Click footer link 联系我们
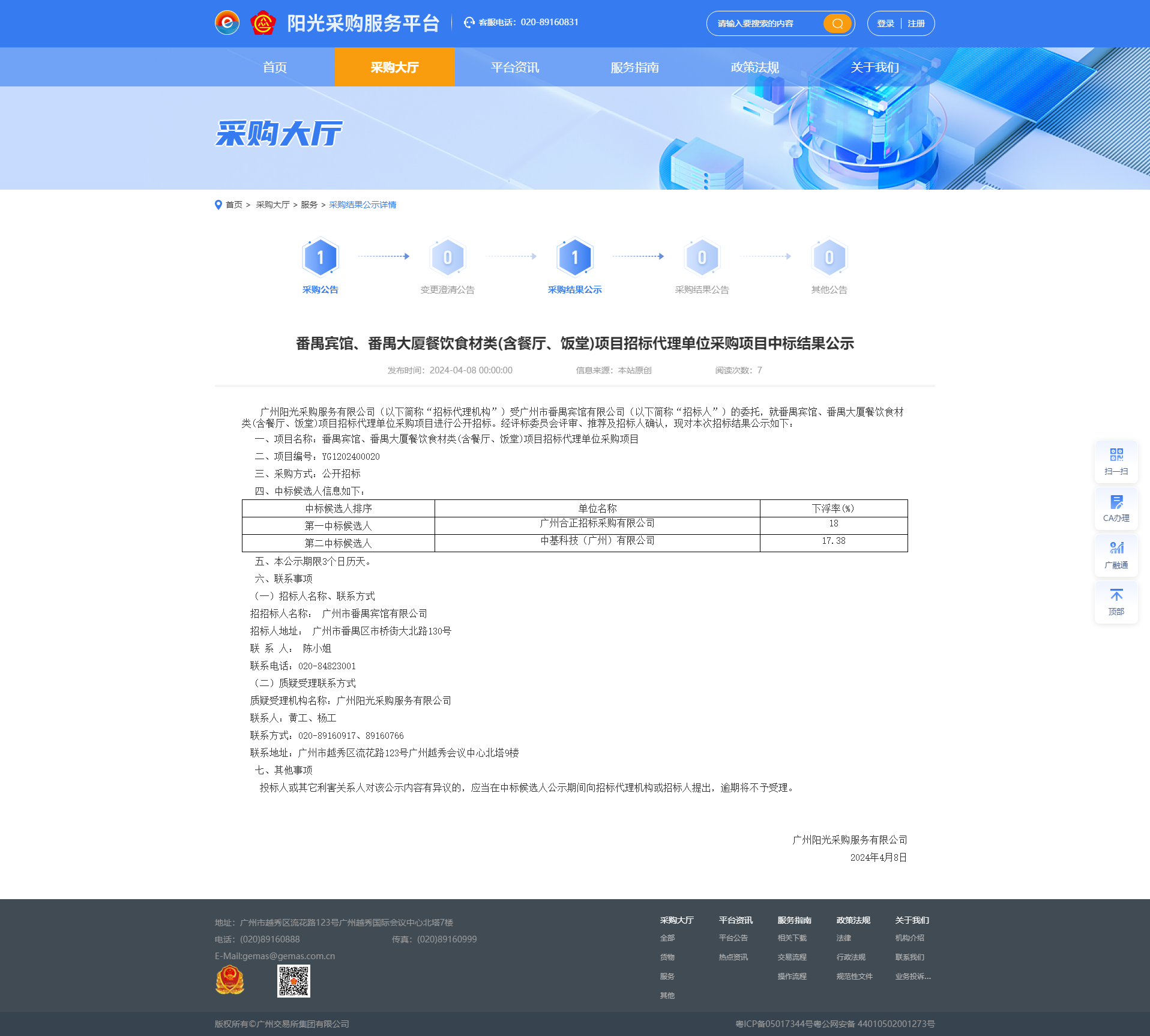The width and height of the screenshot is (1150, 1036). (910, 957)
